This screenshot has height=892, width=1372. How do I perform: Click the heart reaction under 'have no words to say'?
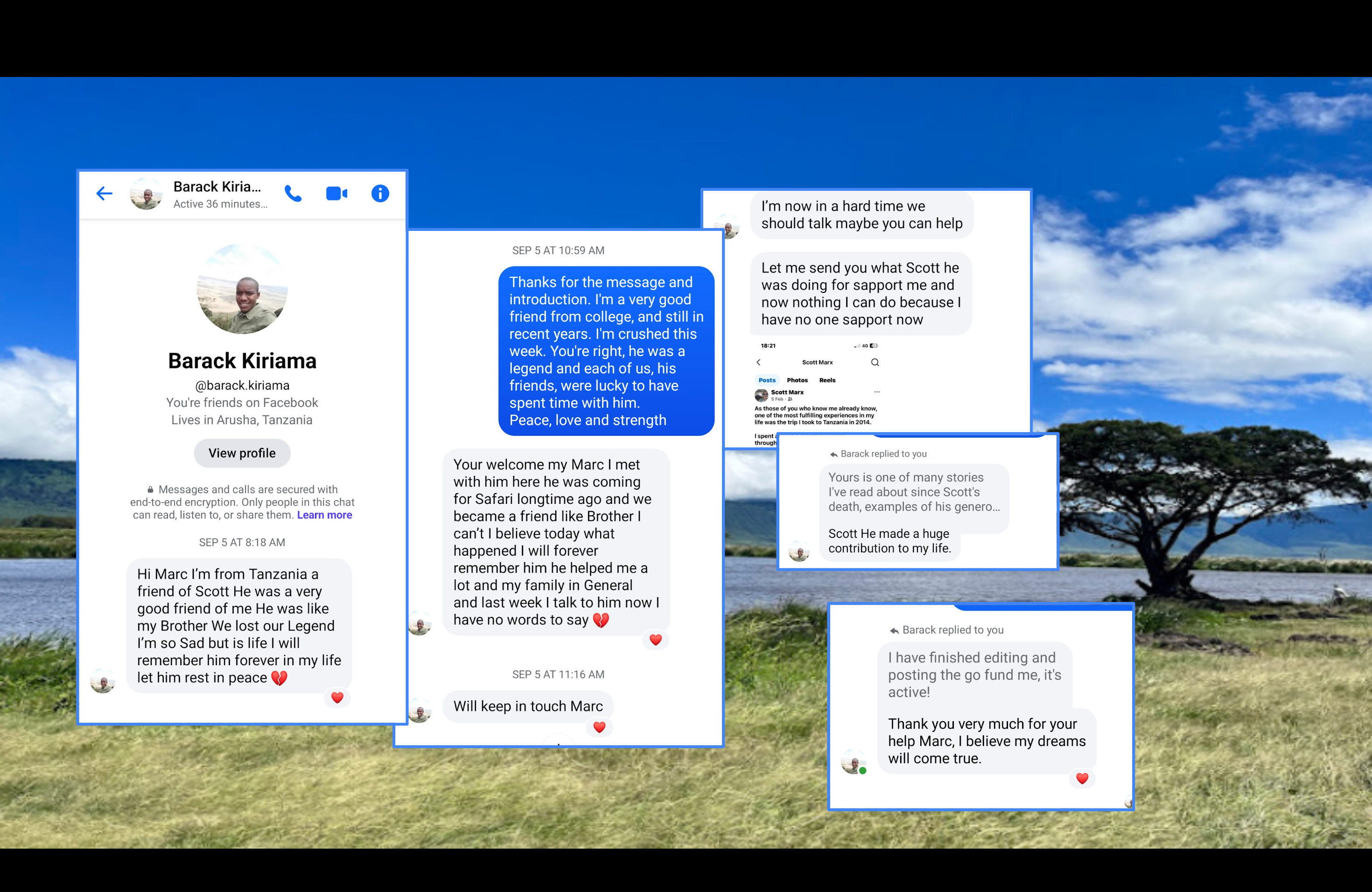(656, 640)
